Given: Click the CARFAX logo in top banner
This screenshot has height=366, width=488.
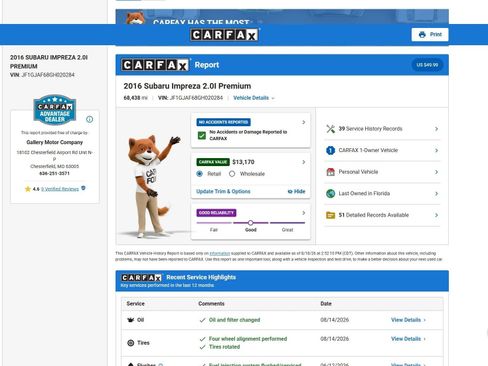Looking at the screenshot, I should point(224,35).
